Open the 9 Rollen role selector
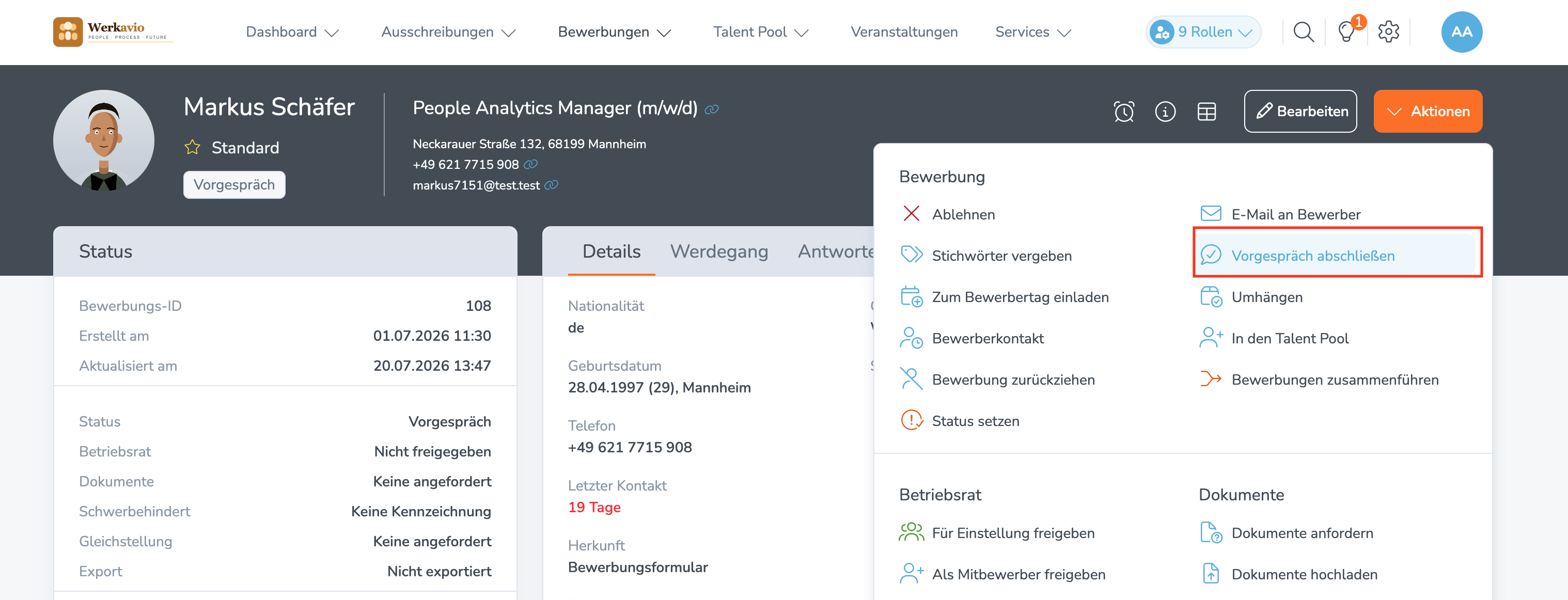This screenshot has height=600, width=1568. pos(1203,32)
